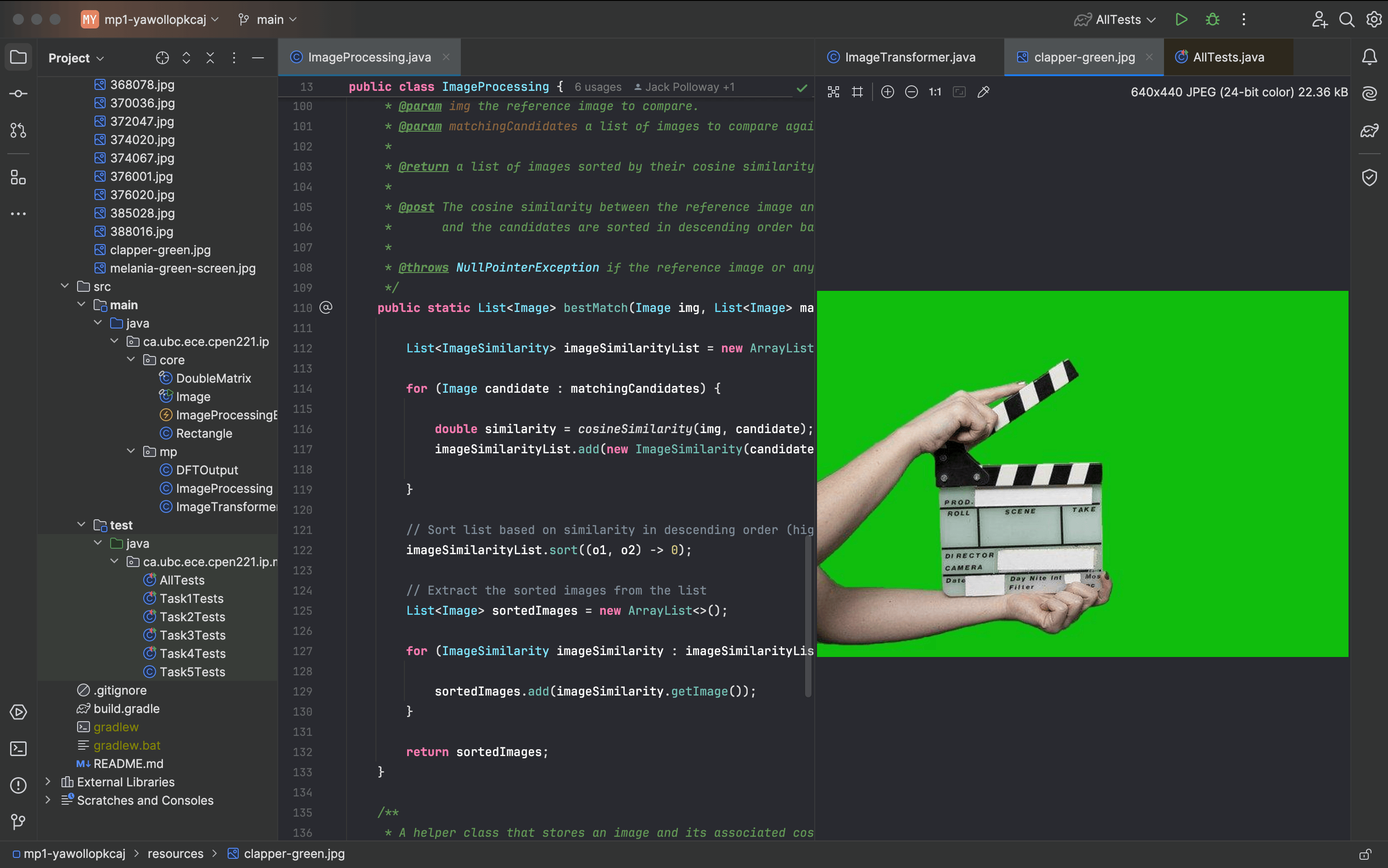Debug AllTests configuration

[1212, 20]
